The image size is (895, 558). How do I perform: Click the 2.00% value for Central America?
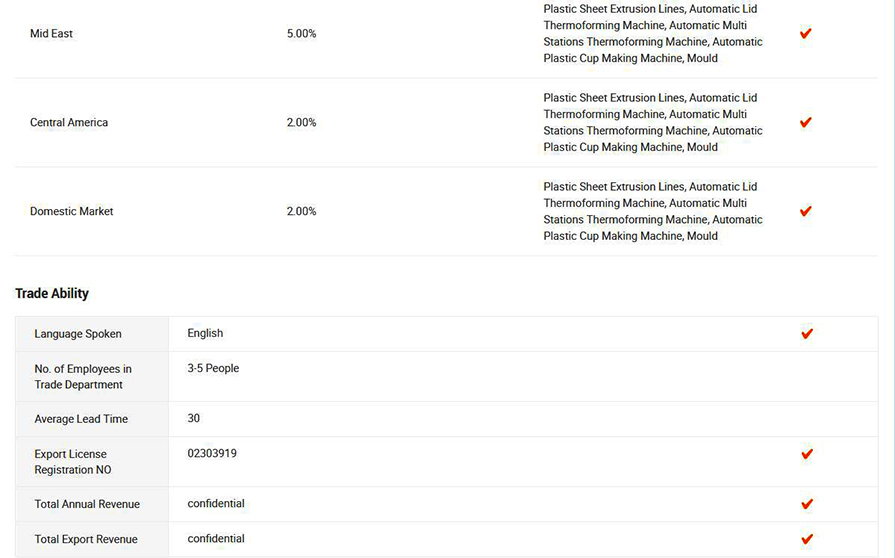point(301,123)
